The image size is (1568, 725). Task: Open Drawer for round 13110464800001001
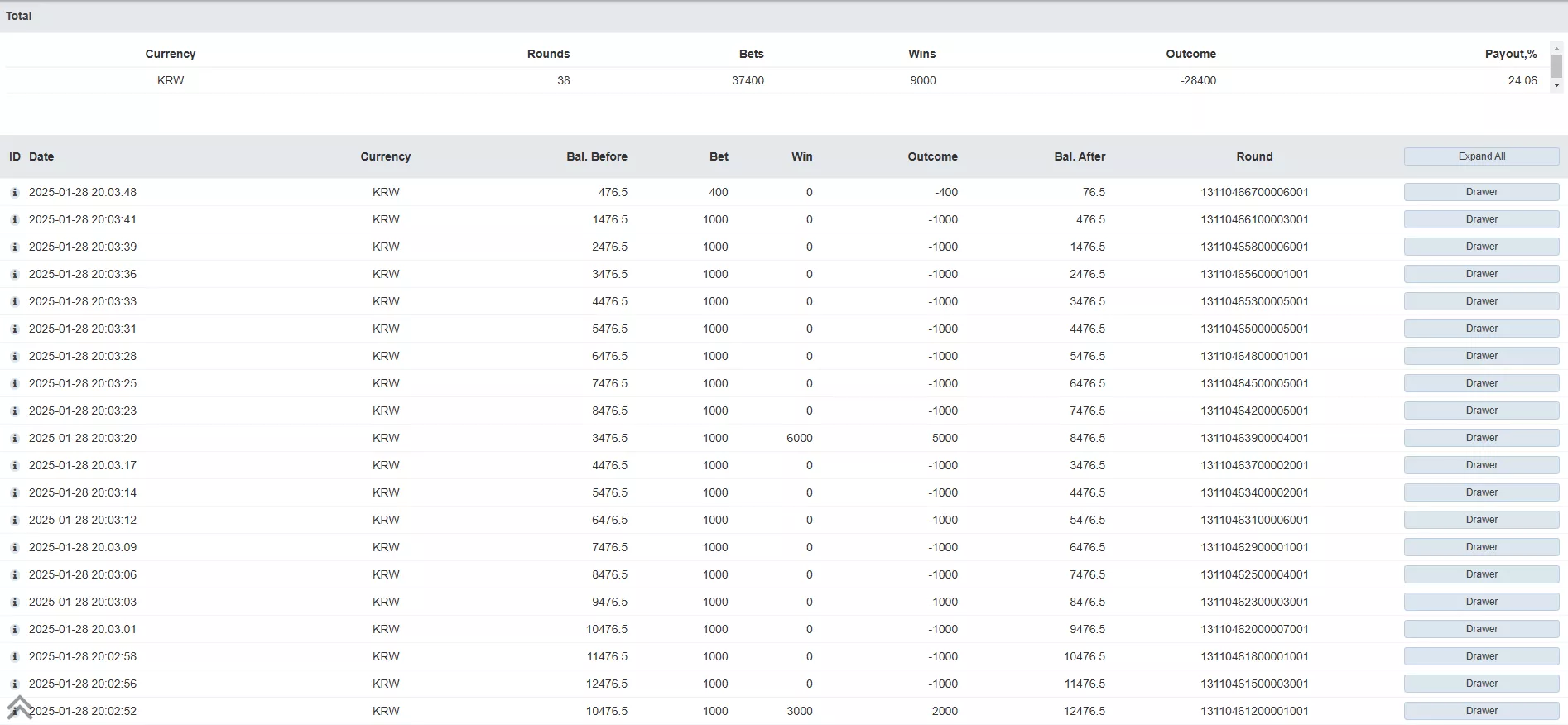(x=1481, y=356)
